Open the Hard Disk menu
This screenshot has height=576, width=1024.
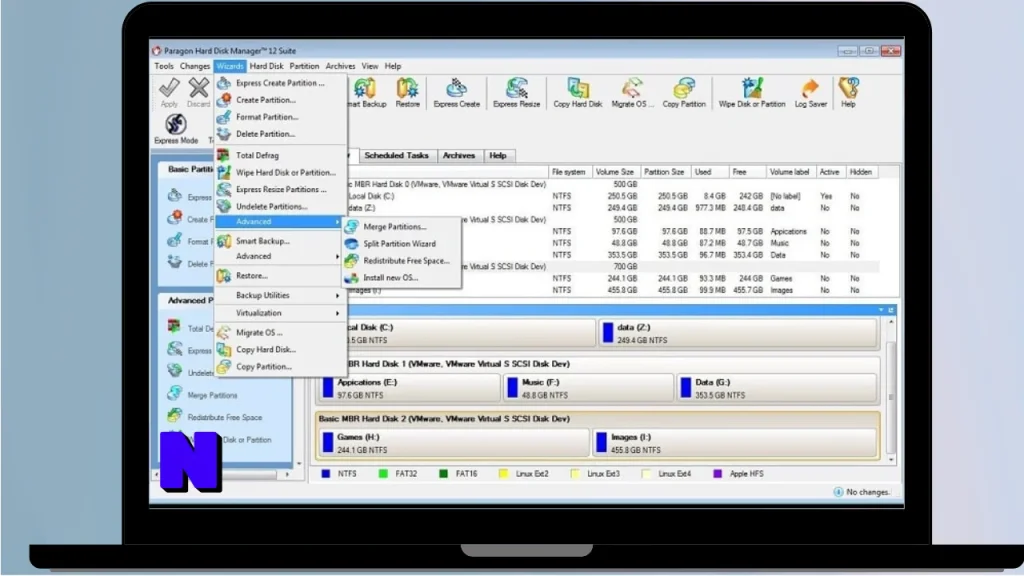266,66
